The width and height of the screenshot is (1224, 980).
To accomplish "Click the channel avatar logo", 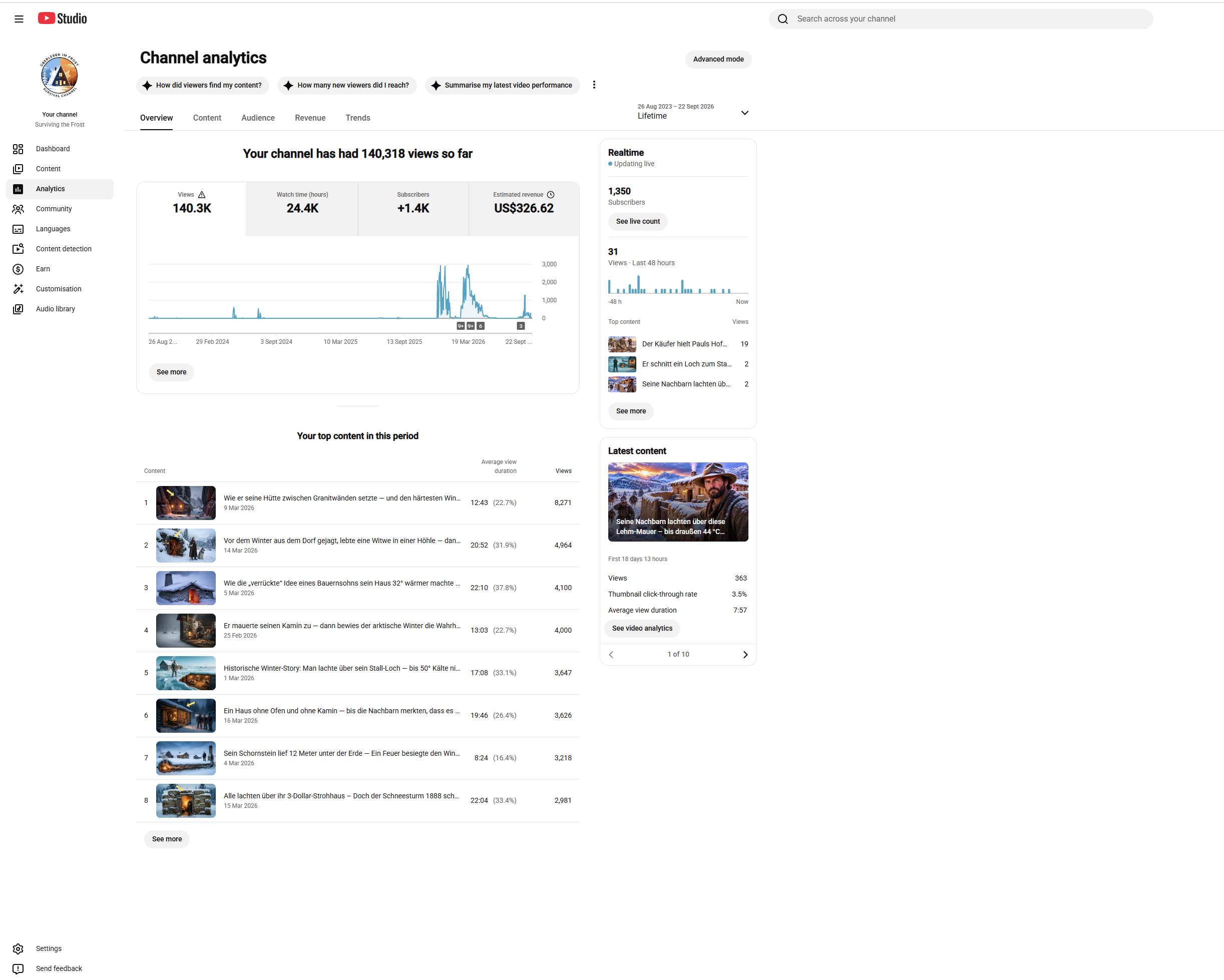I will [x=60, y=76].
